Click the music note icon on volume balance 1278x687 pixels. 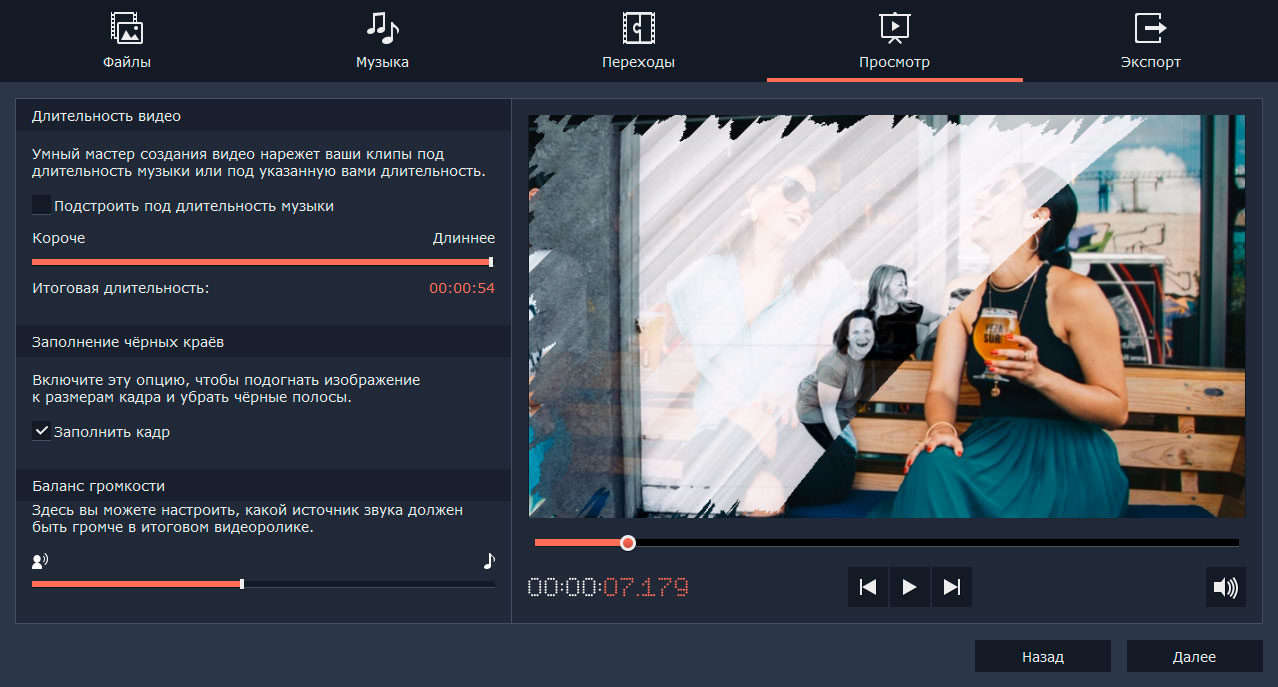(489, 561)
